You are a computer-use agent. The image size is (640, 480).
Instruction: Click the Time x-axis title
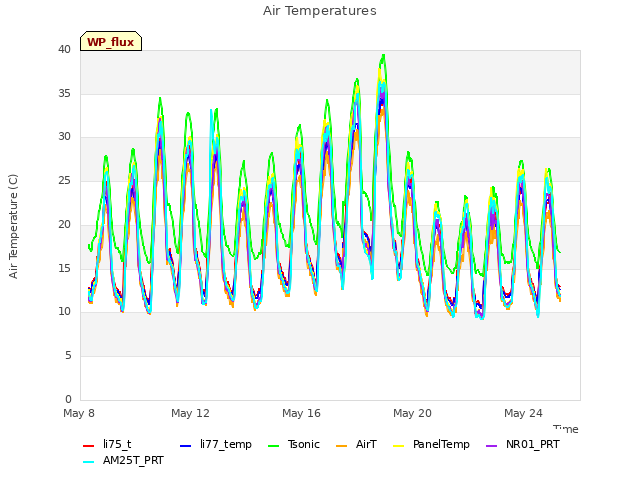(x=566, y=429)
